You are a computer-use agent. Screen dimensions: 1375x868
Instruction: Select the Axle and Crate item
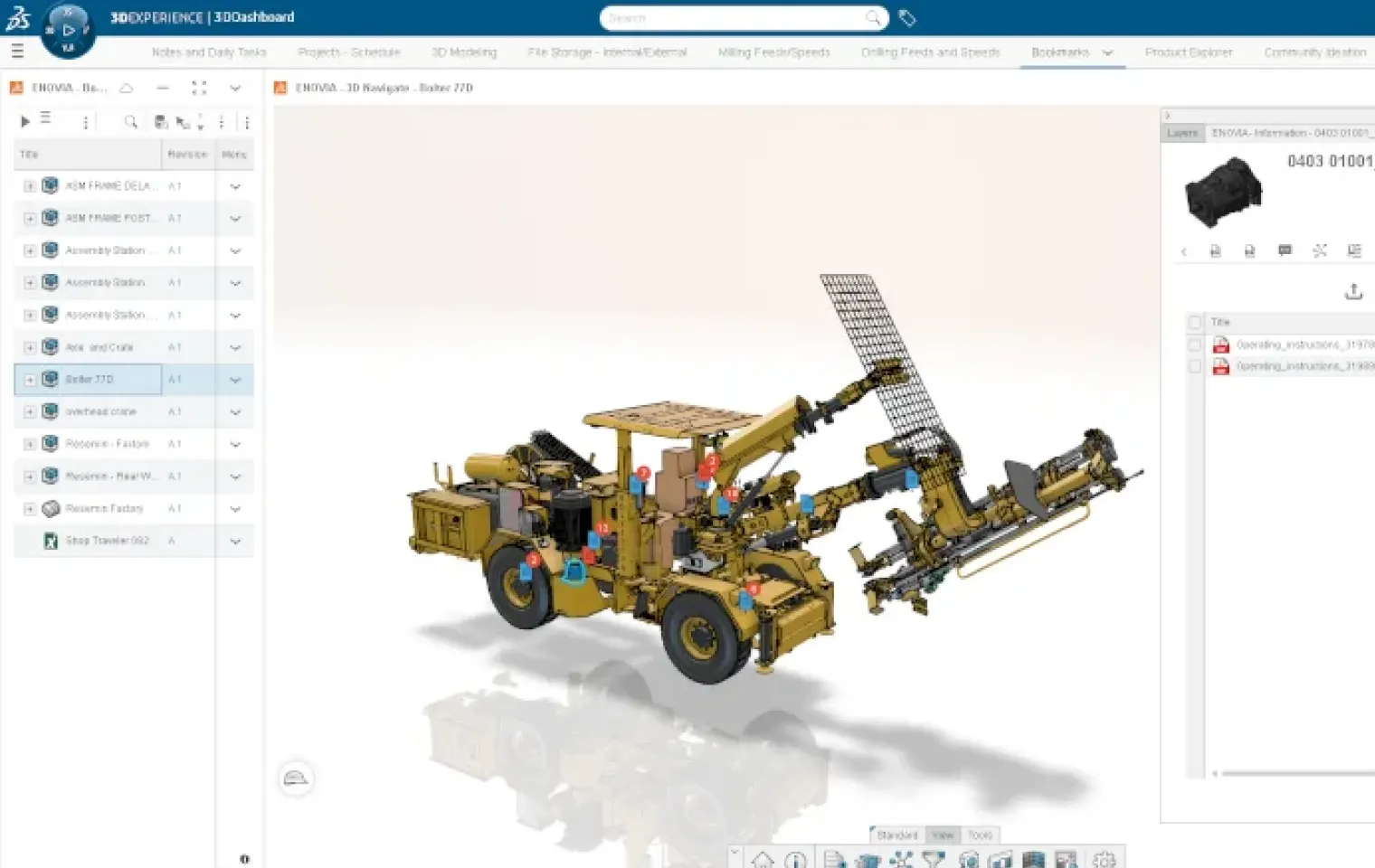click(x=99, y=347)
